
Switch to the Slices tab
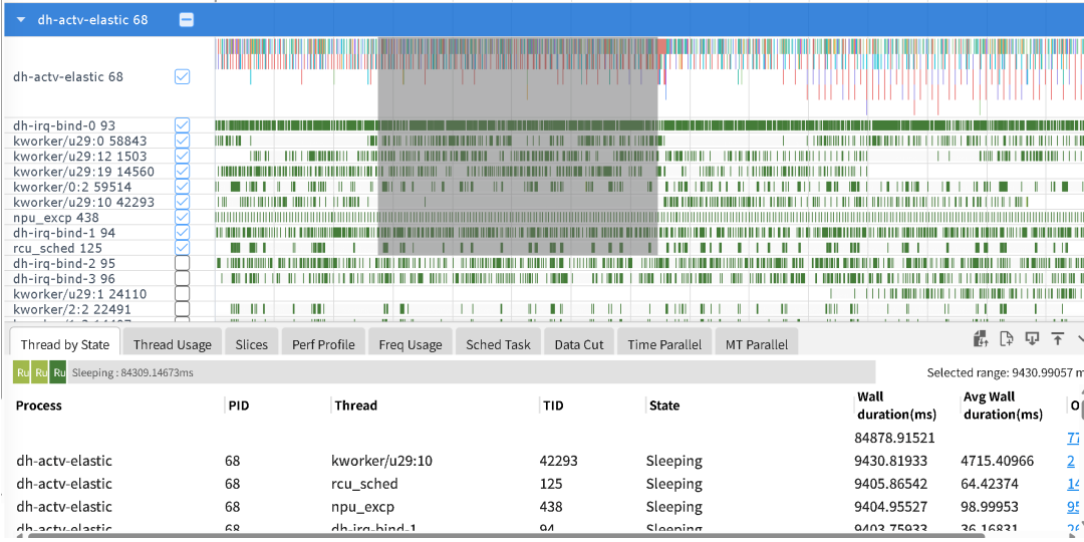tap(251, 344)
